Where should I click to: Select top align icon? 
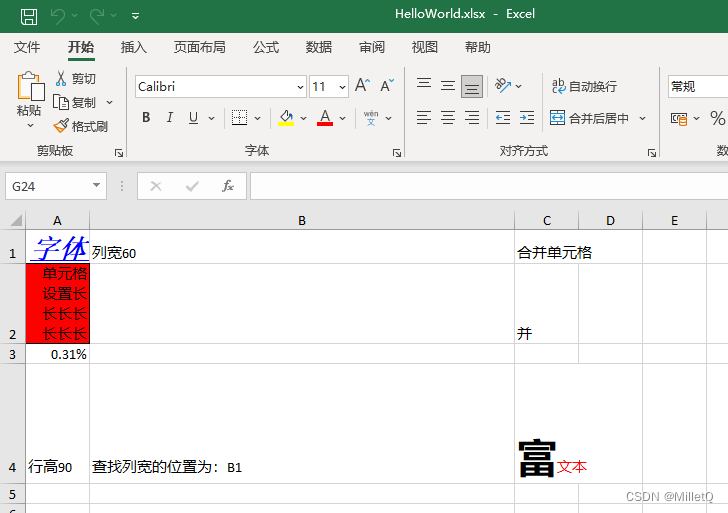423,85
